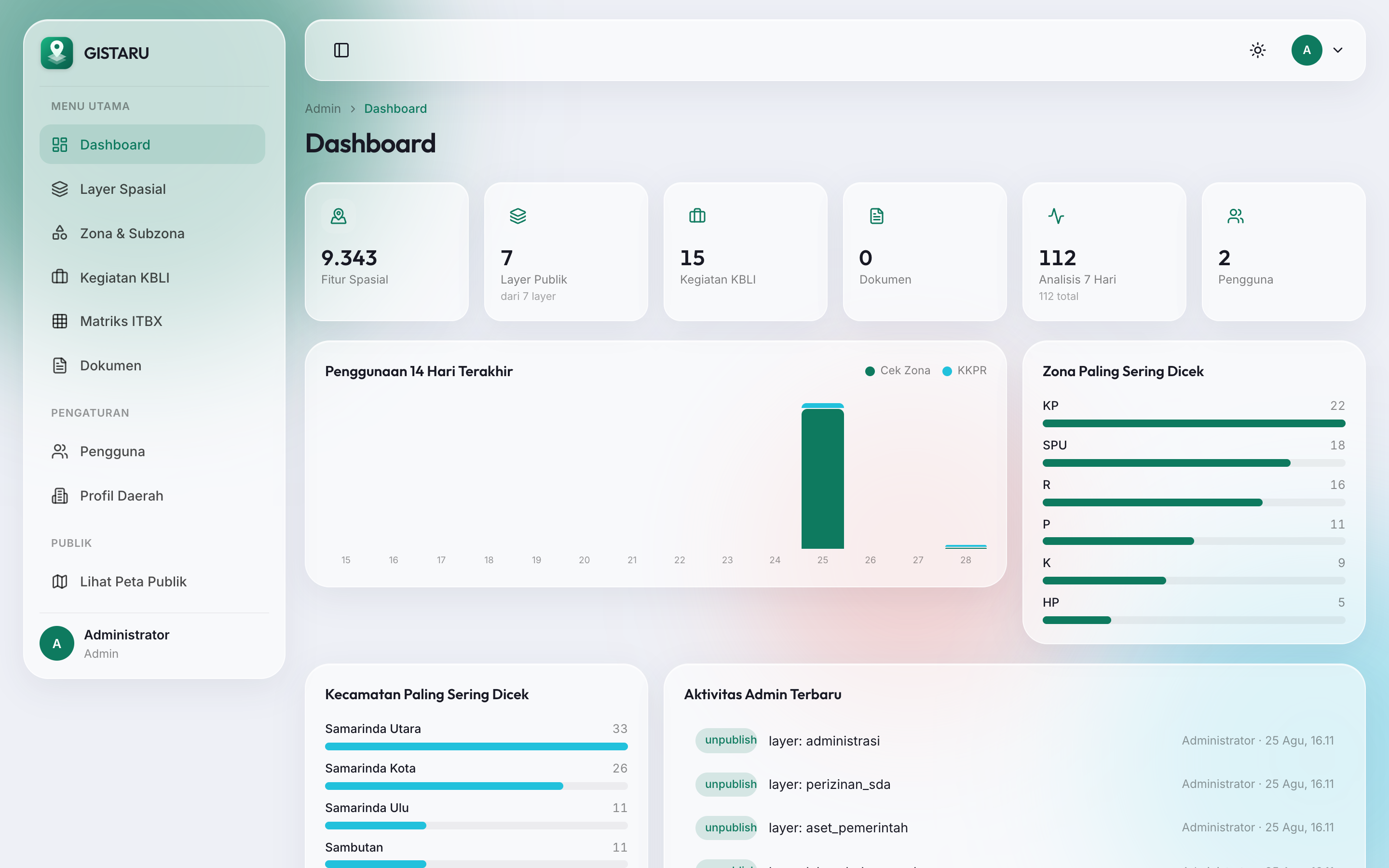Click the Kegiatan KBLI briefcase icon in sidebar
The width and height of the screenshot is (1389, 868).
point(60,277)
